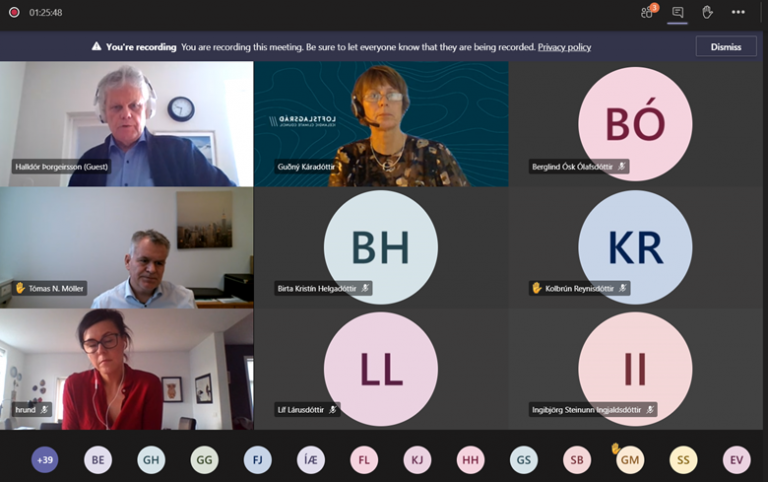Select Halldór Þorgeirsson's video tile
Image resolution: width=768 pixels, height=482 pixels.
point(126,124)
